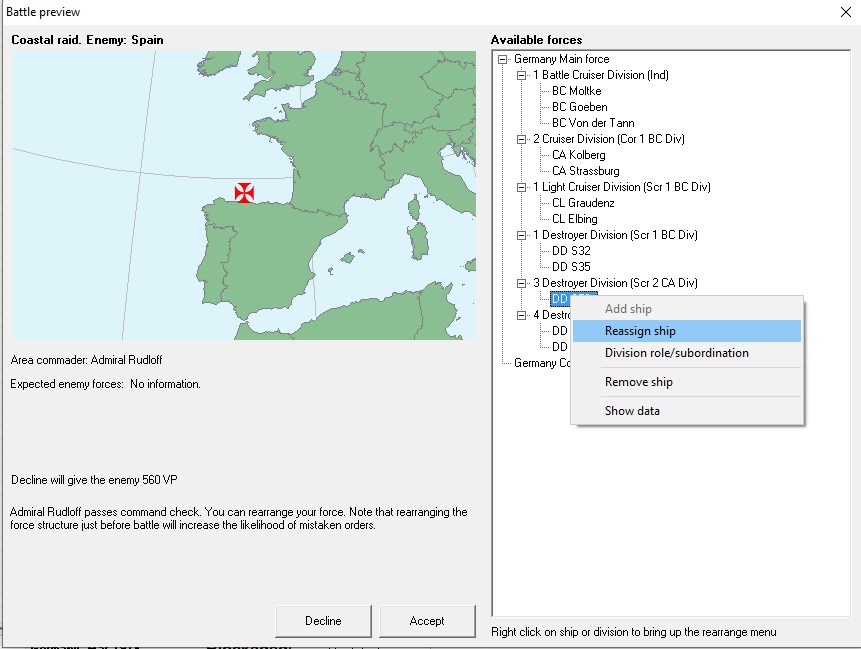861x649 pixels.
Task: Collapse the Germany Main force node
Action: click(502, 59)
